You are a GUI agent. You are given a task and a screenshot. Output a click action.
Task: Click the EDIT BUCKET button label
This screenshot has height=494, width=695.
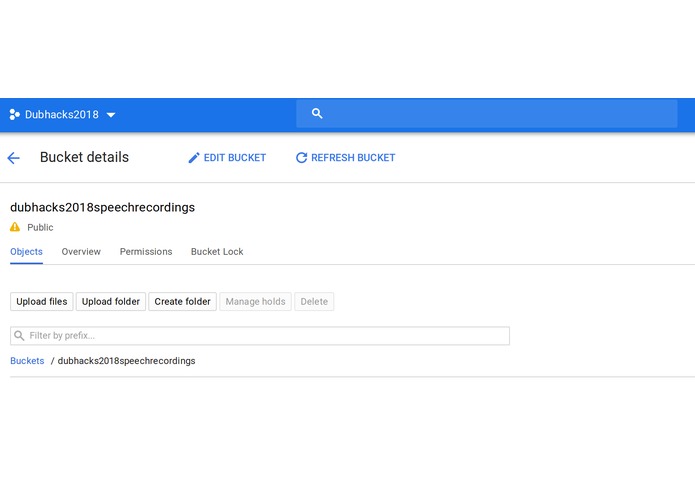(x=234, y=158)
